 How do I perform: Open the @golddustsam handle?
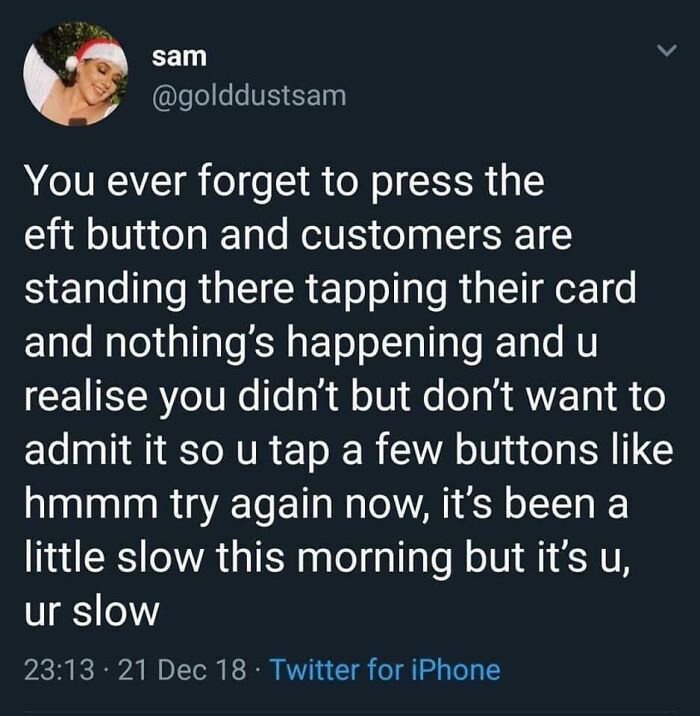[249, 97]
